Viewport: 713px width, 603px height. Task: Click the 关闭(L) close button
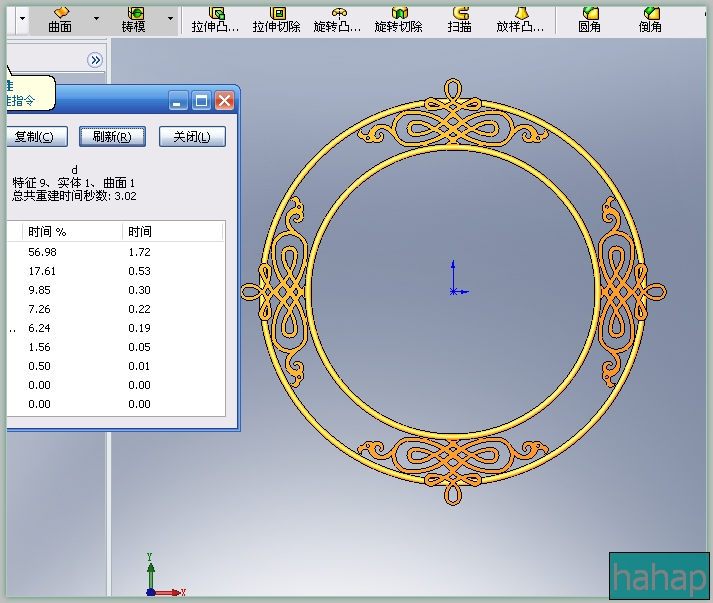coord(192,136)
